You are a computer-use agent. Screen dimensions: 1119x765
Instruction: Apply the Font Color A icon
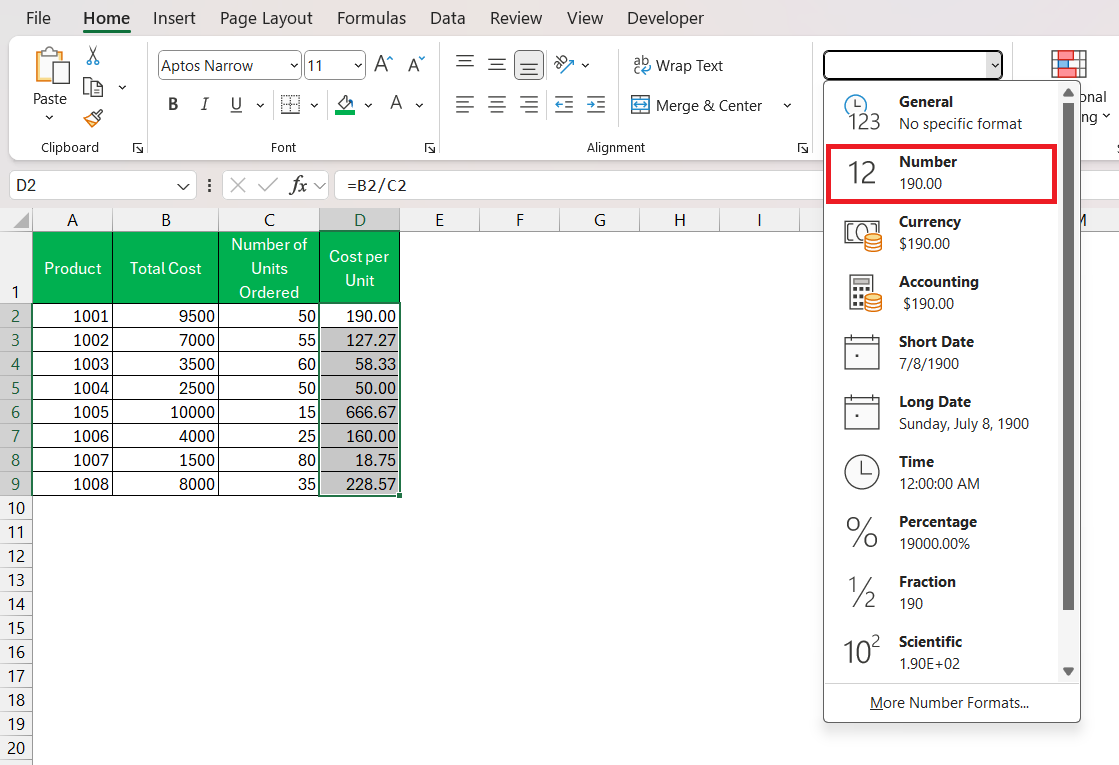coord(396,104)
